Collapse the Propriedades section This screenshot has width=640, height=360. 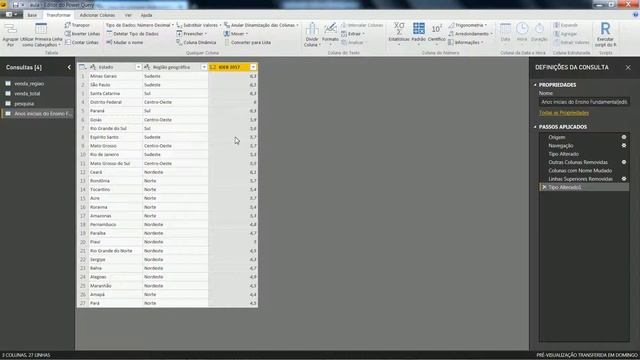tap(535, 85)
